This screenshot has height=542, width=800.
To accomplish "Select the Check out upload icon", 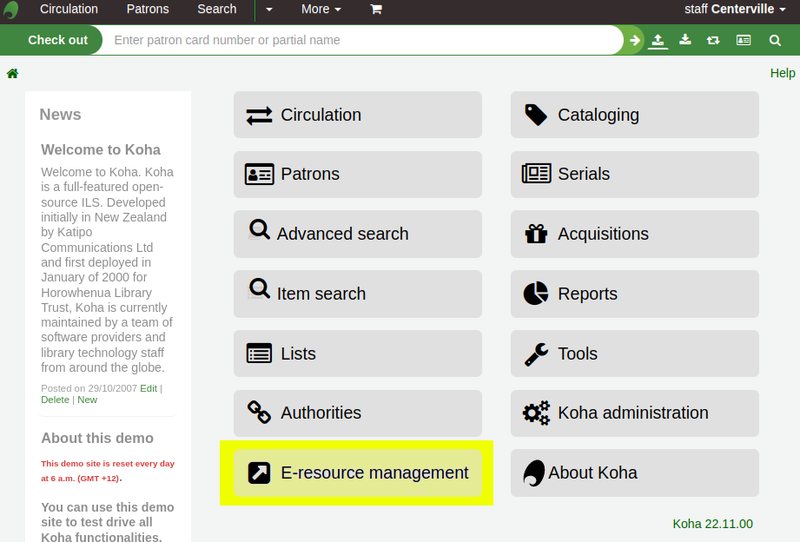I will [658, 40].
